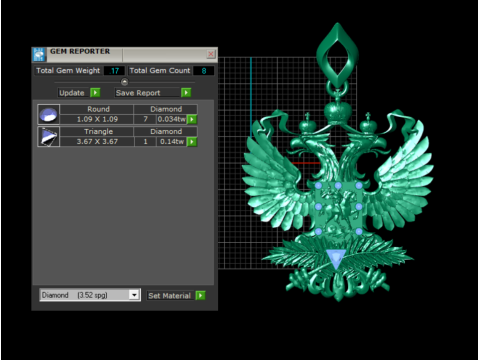Click the GEM REPORTER title text
Screen dimensions: 480x360
[80, 51]
